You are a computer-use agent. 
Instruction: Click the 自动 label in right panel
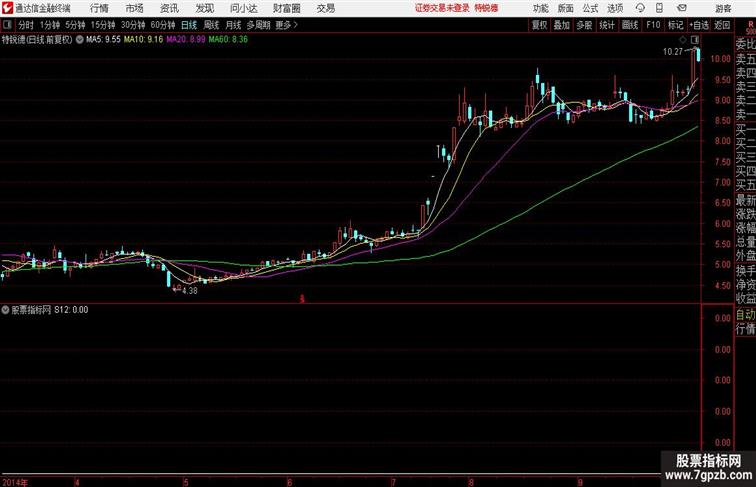click(x=745, y=315)
